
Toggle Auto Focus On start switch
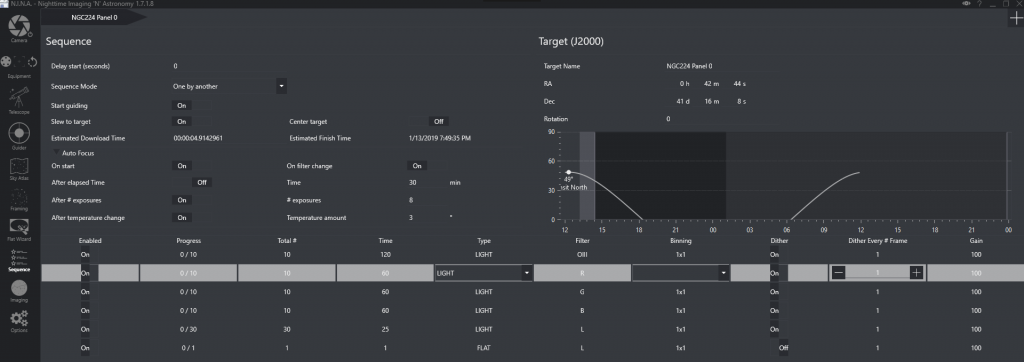191,166
